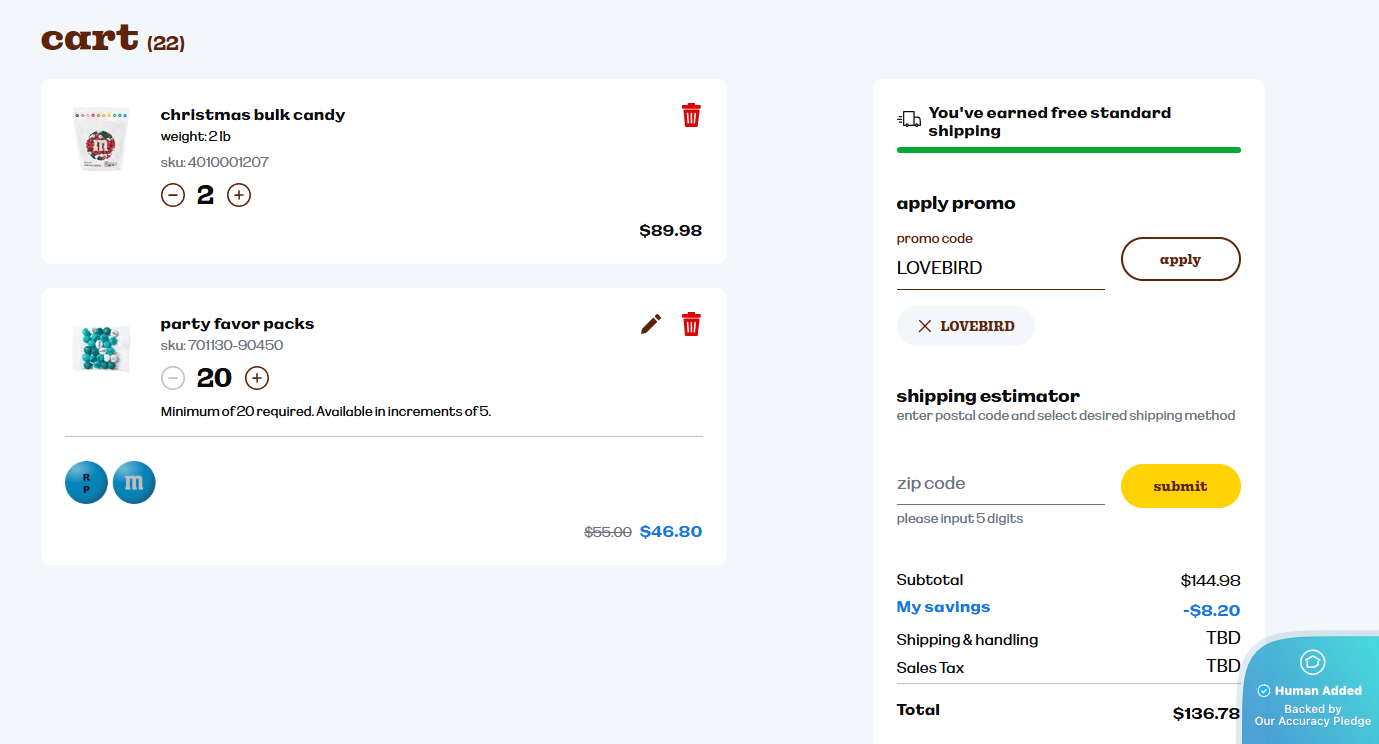
Task: Click into the zip code field
Action: (1000, 484)
